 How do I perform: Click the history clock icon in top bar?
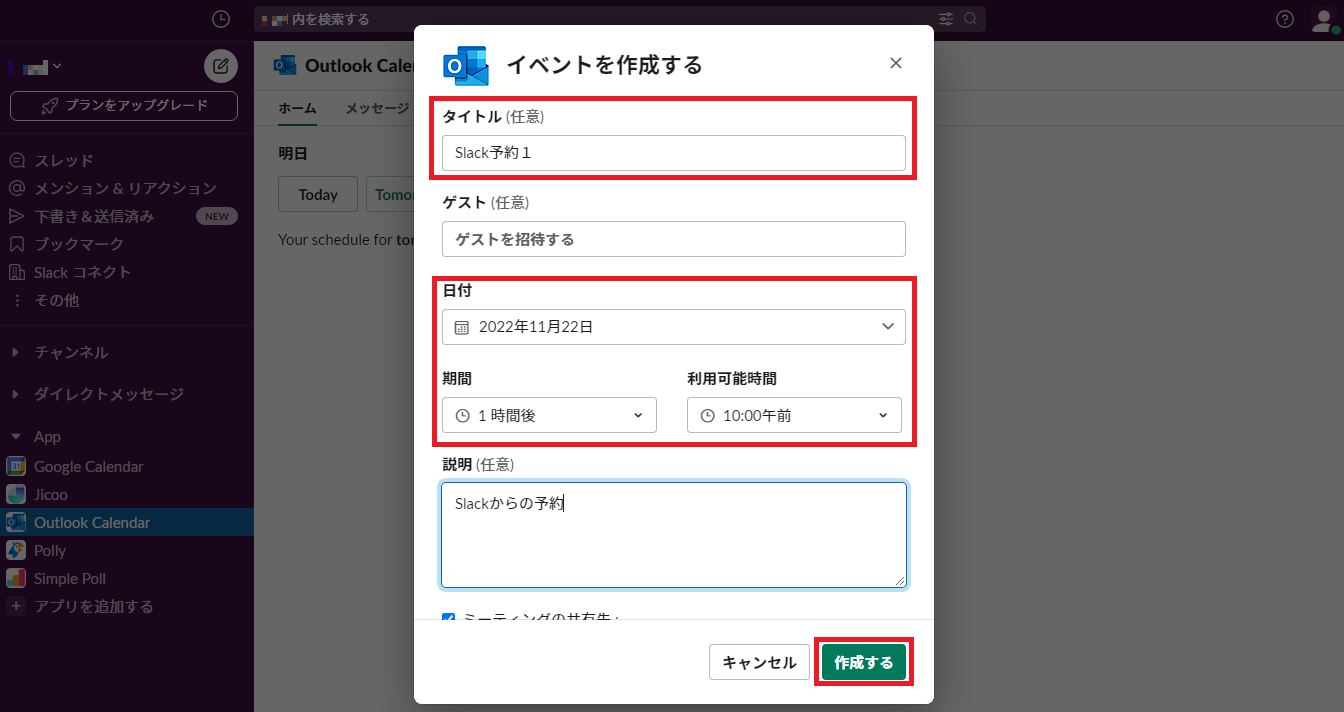(x=221, y=19)
